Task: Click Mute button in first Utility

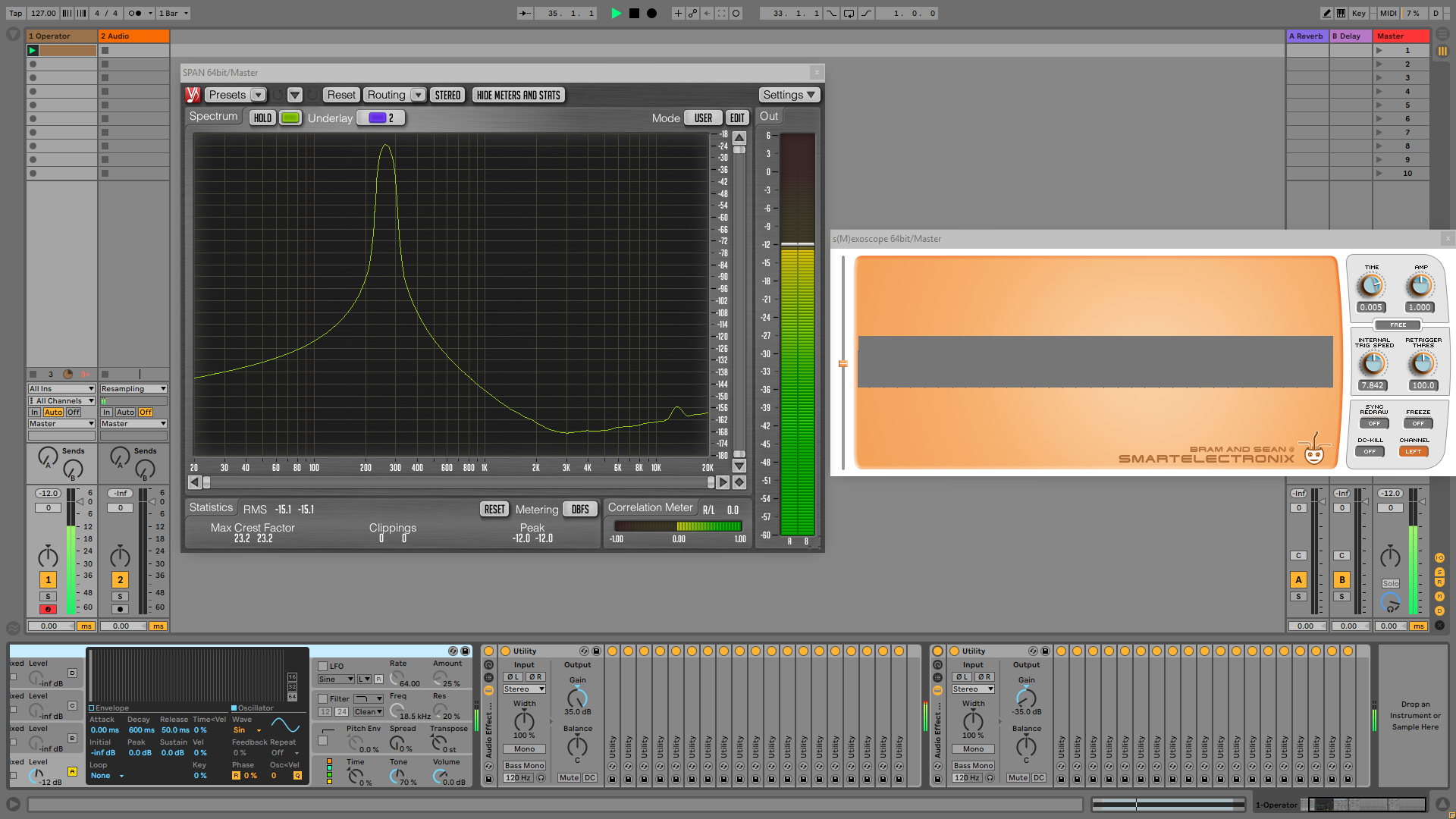Action: [x=569, y=777]
